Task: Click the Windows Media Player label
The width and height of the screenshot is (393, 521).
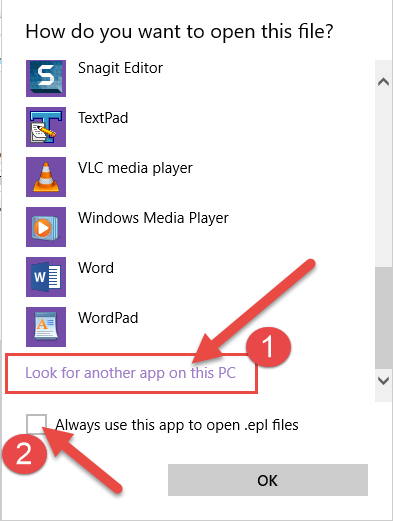Action: [153, 218]
